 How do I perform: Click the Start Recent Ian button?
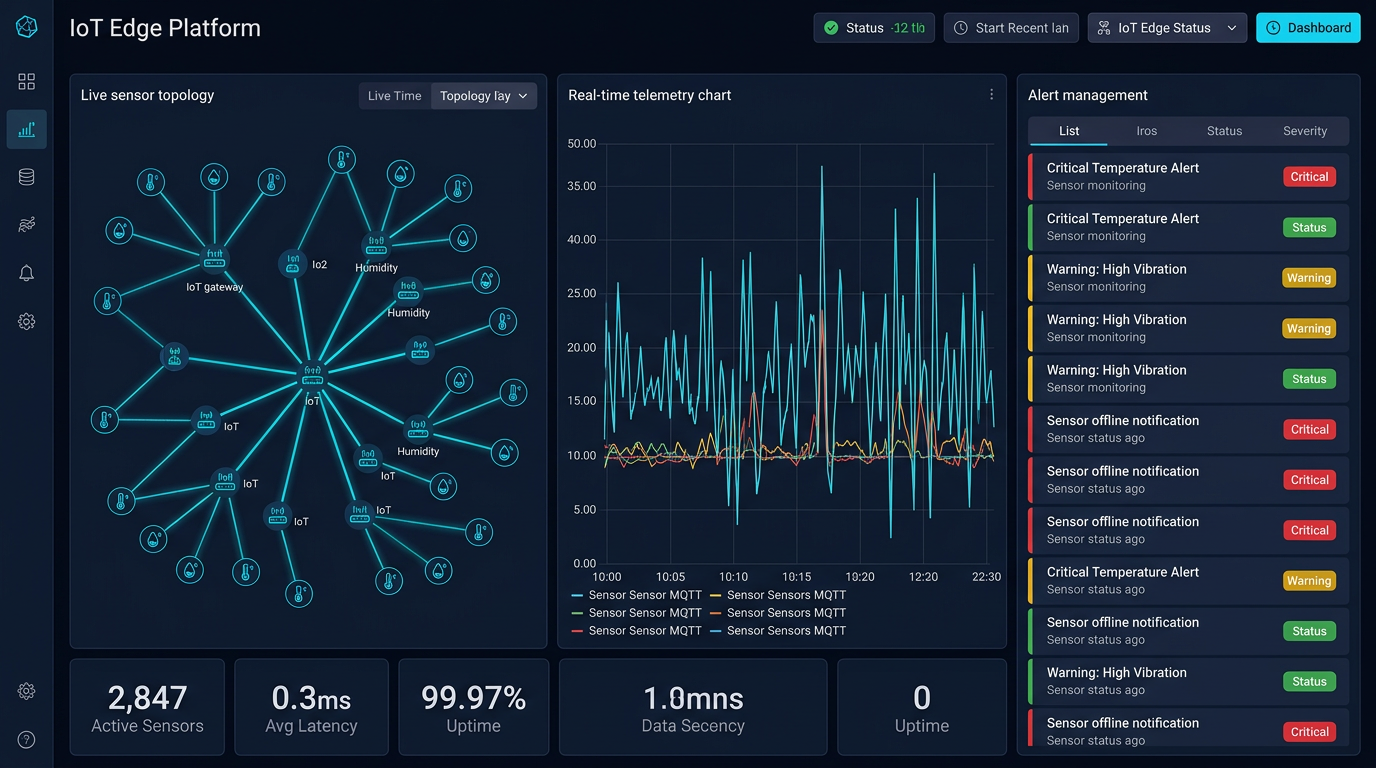tap(1012, 28)
